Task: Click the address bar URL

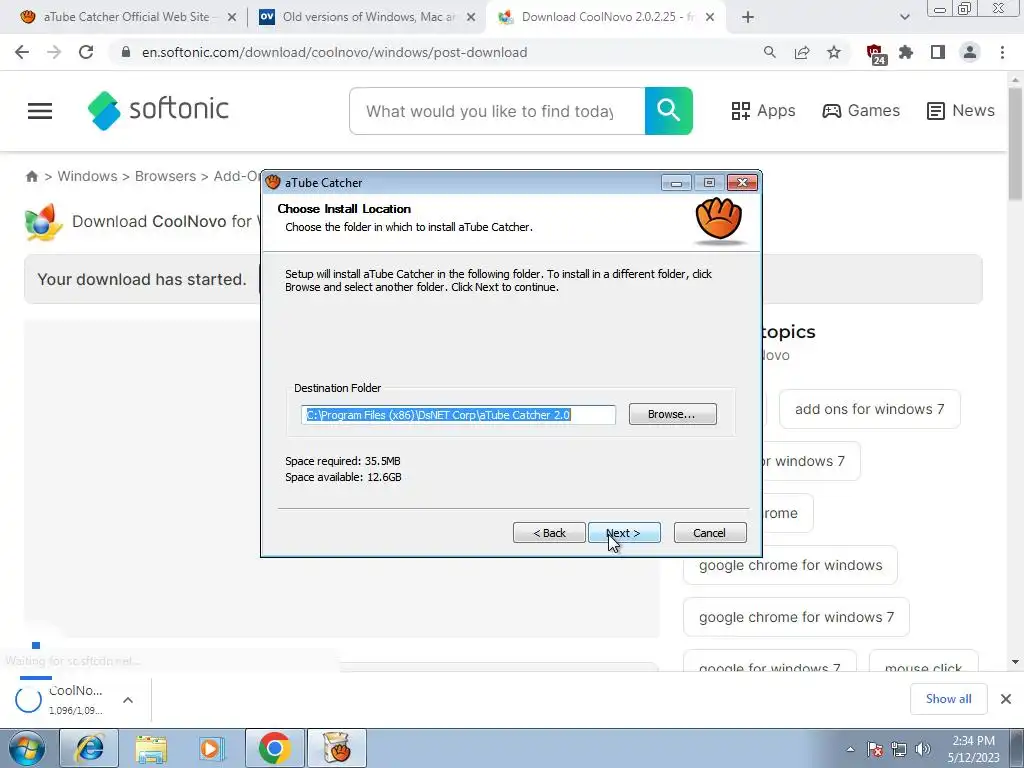Action: point(334,52)
